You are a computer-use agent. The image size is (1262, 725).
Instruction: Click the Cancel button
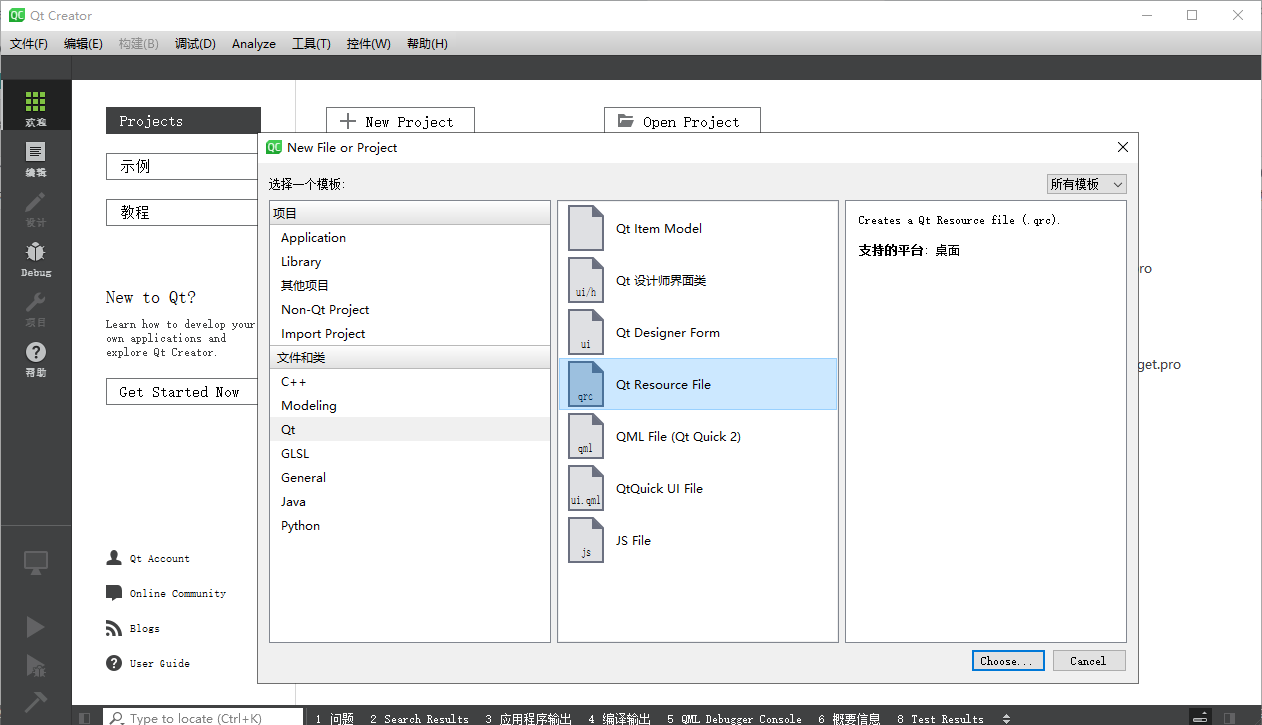click(x=1088, y=661)
